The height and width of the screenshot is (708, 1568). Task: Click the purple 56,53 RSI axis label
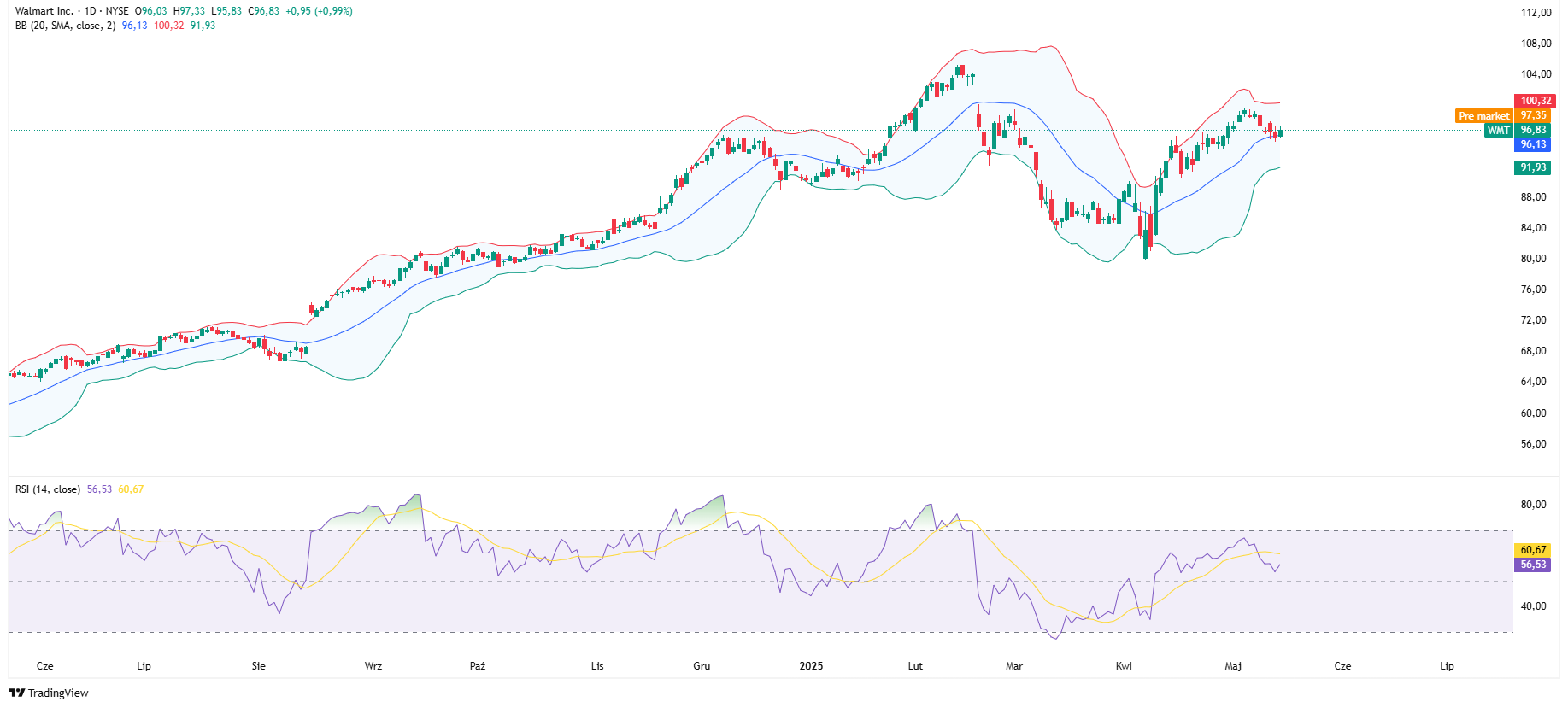tap(1533, 565)
